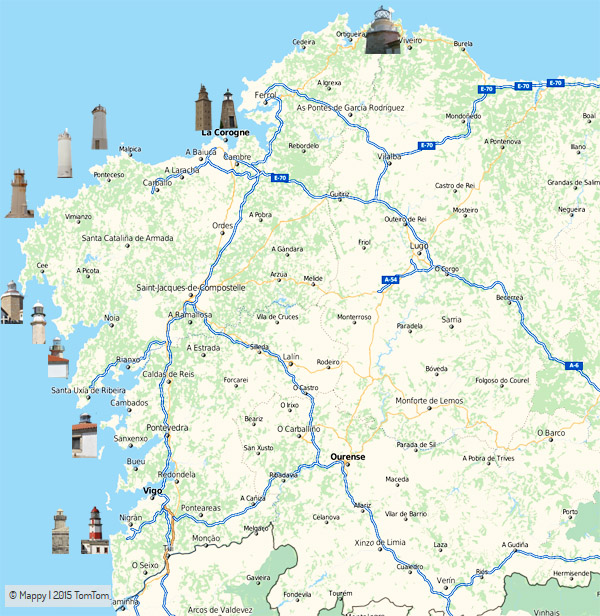600x616 pixels.
Task: Click the Monção label
Action: coord(206,538)
